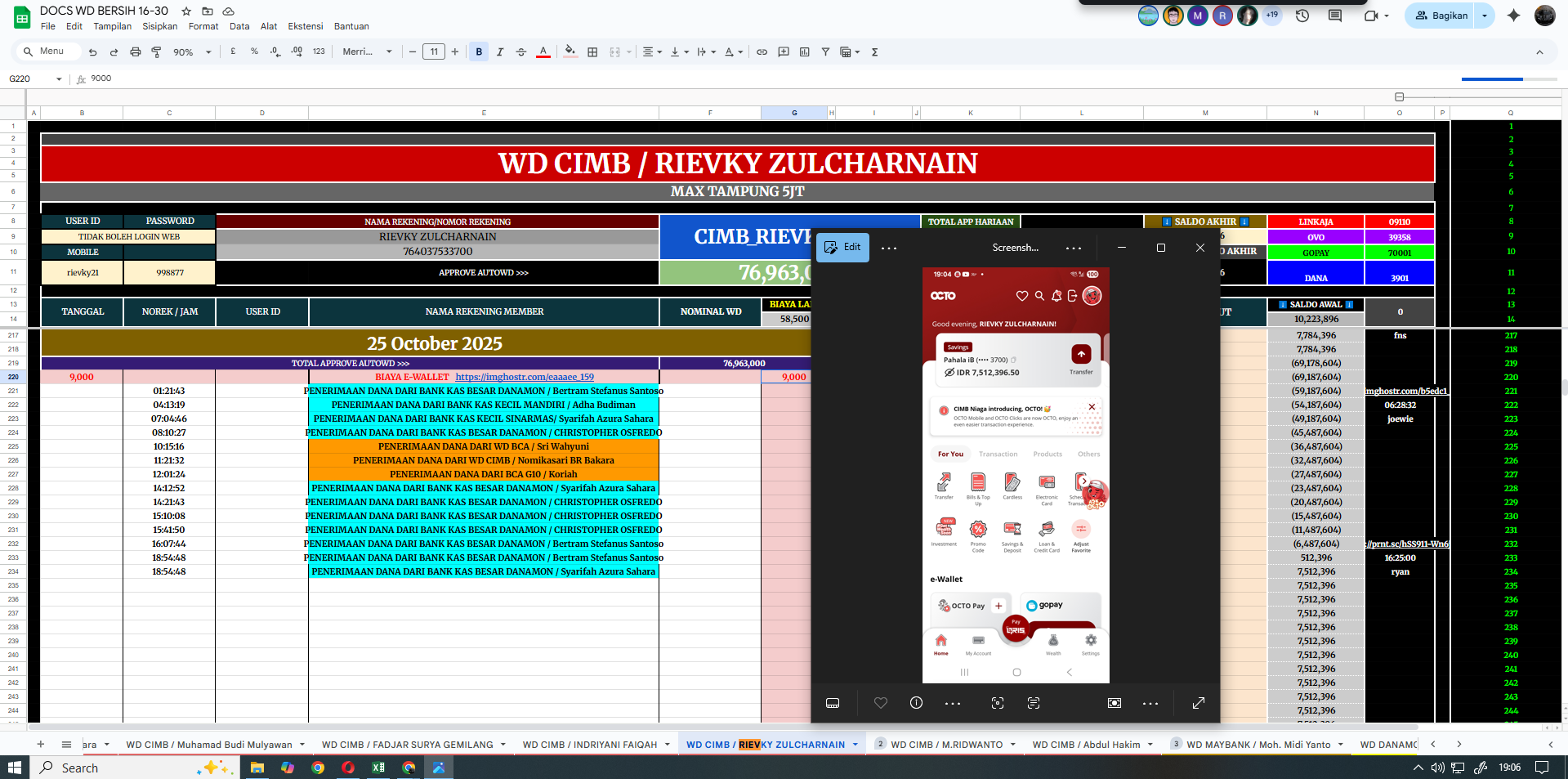Image resolution: width=1568 pixels, height=779 pixels.
Task: Add a new sheet with the plus icon
Action: pyautogui.click(x=40, y=745)
